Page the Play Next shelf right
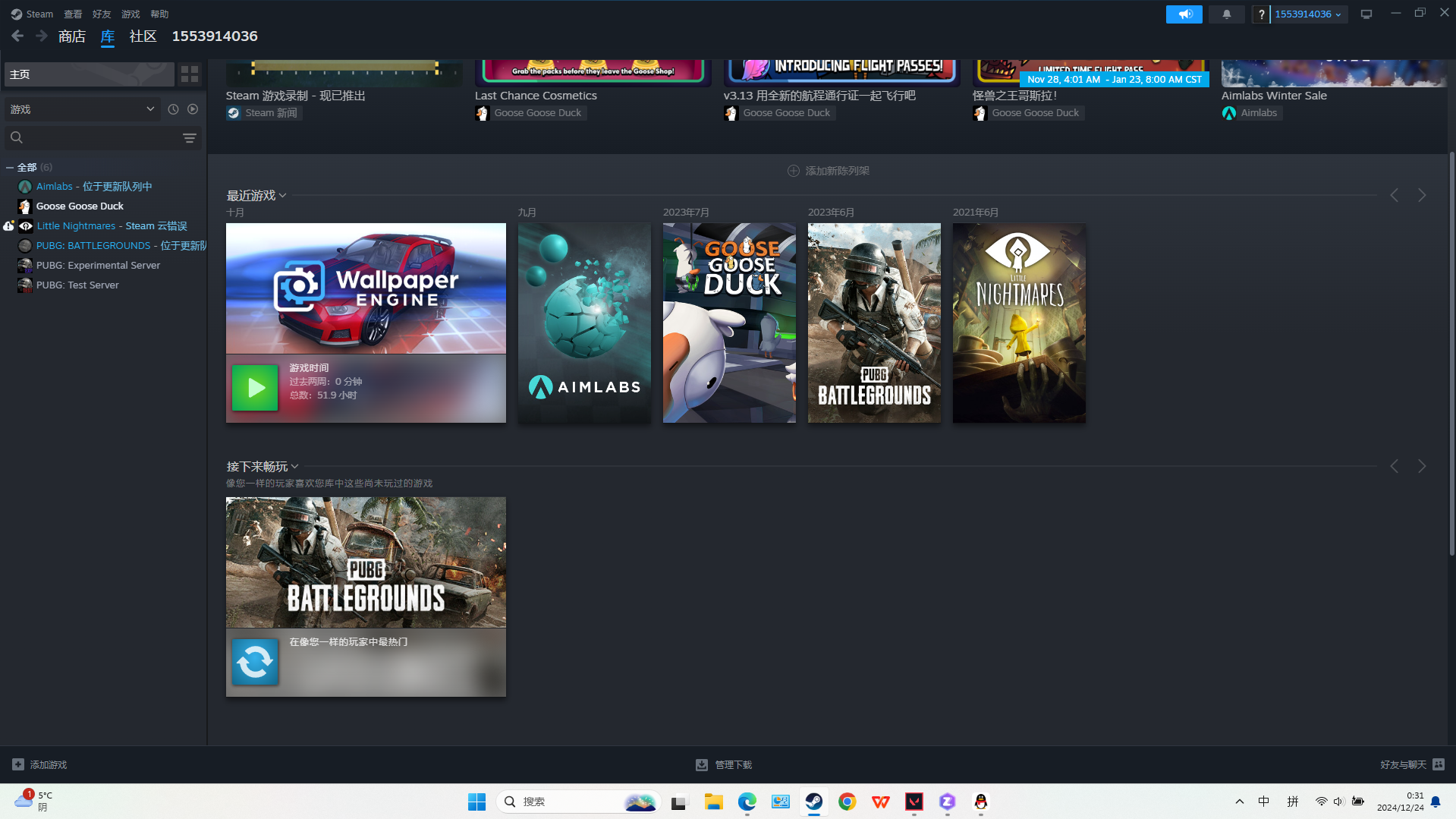The image size is (1456, 819). (1422, 466)
